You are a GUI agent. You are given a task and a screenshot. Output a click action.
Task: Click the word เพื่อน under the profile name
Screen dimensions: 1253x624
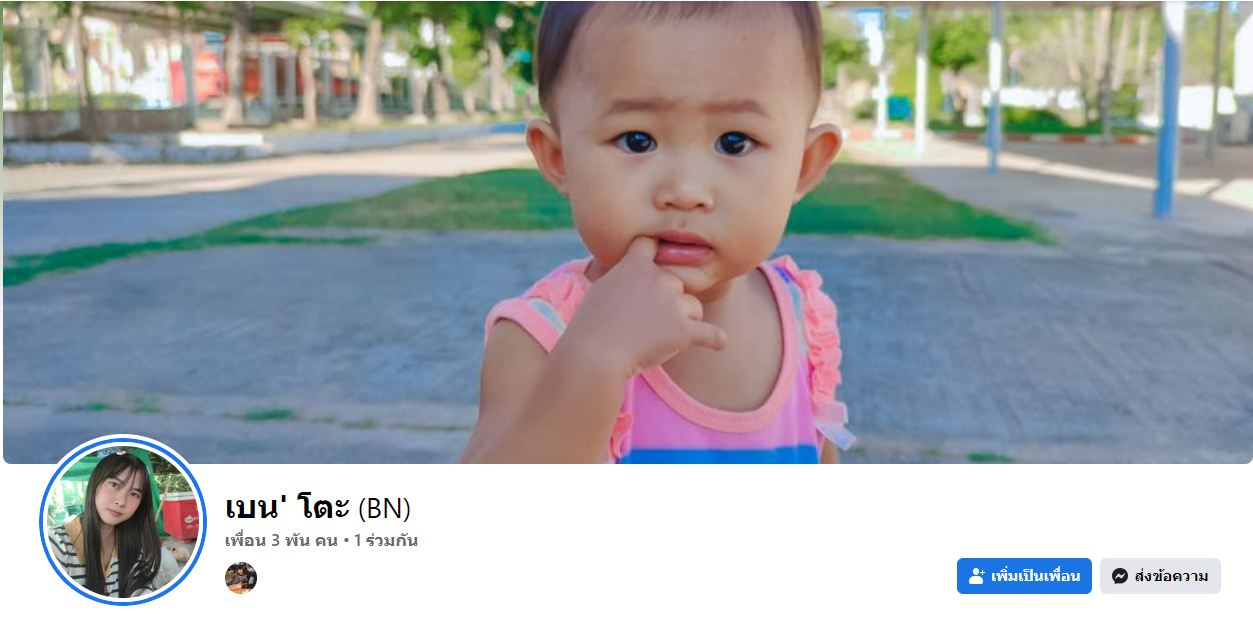pyautogui.click(x=245, y=541)
